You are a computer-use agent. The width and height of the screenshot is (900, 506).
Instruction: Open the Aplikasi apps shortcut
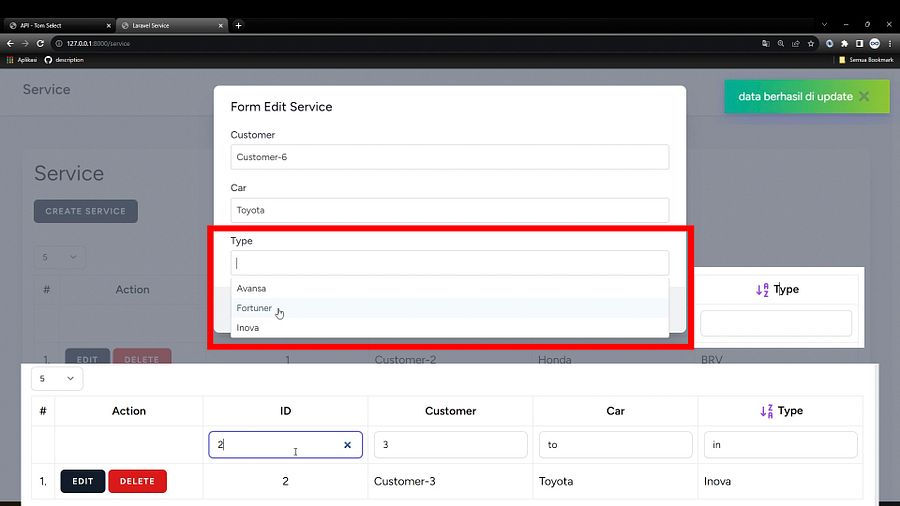tap(22, 60)
